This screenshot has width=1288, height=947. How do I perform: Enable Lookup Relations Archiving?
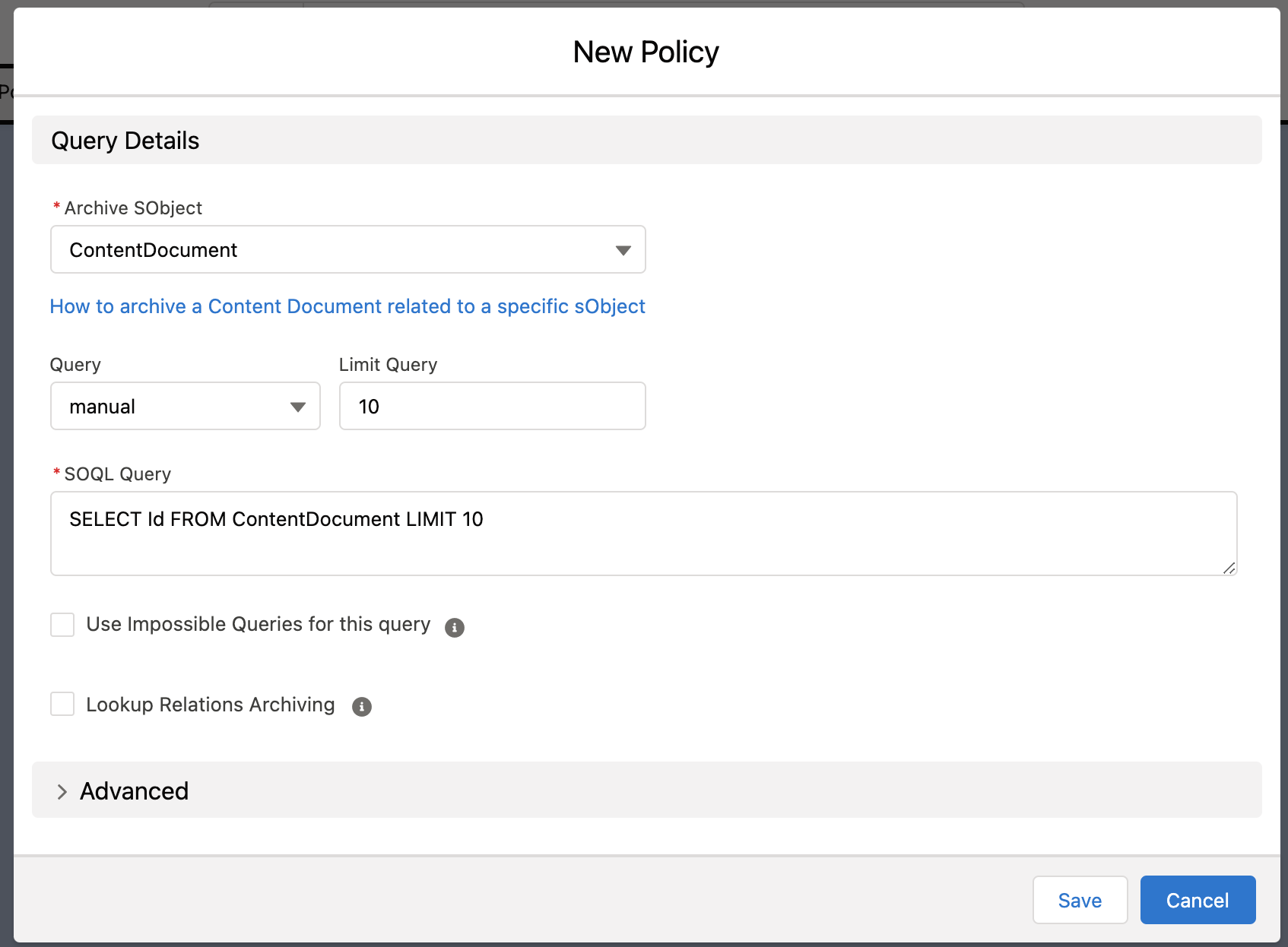(62, 704)
